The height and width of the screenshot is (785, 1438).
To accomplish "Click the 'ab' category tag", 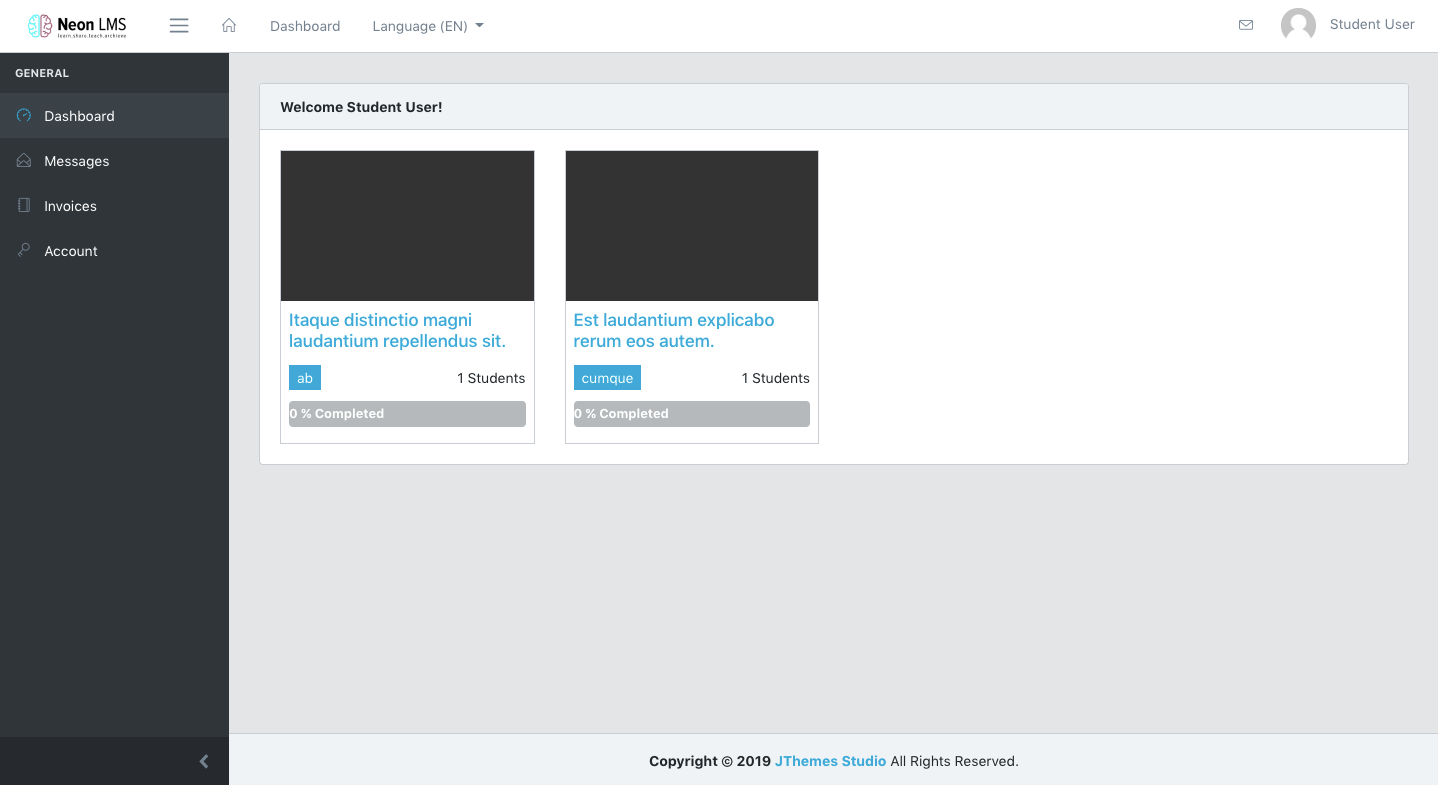I will point(305,378).
